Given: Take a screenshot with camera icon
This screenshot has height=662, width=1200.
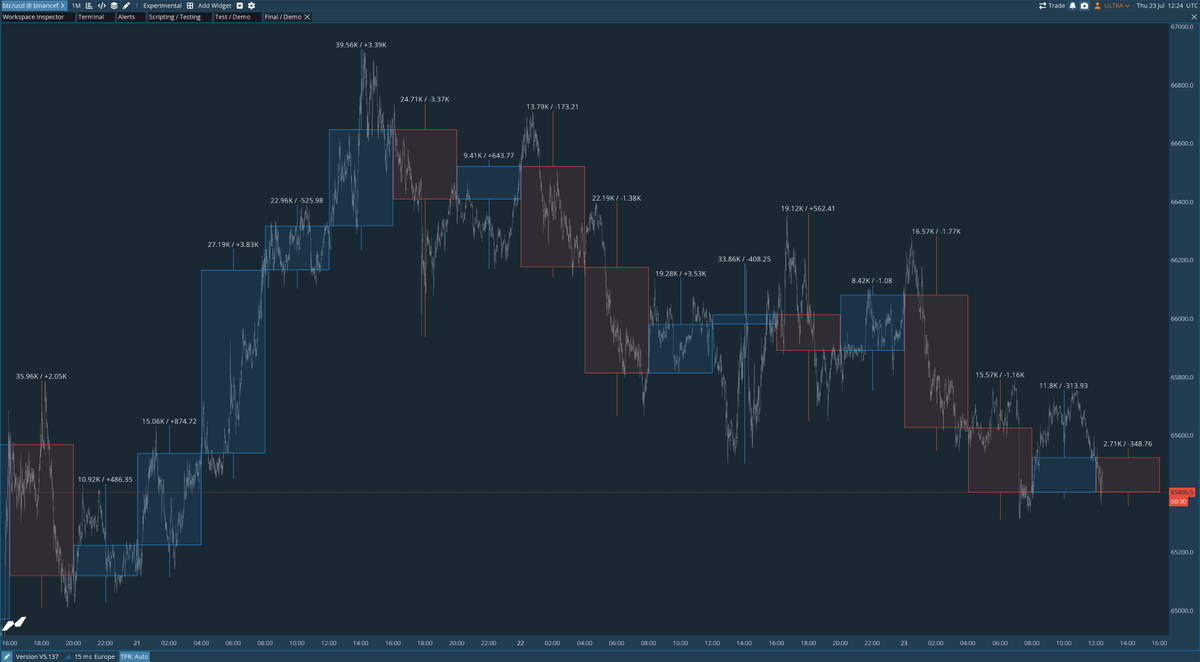Looking at the screenshot, I should [x=1084, y=6].
